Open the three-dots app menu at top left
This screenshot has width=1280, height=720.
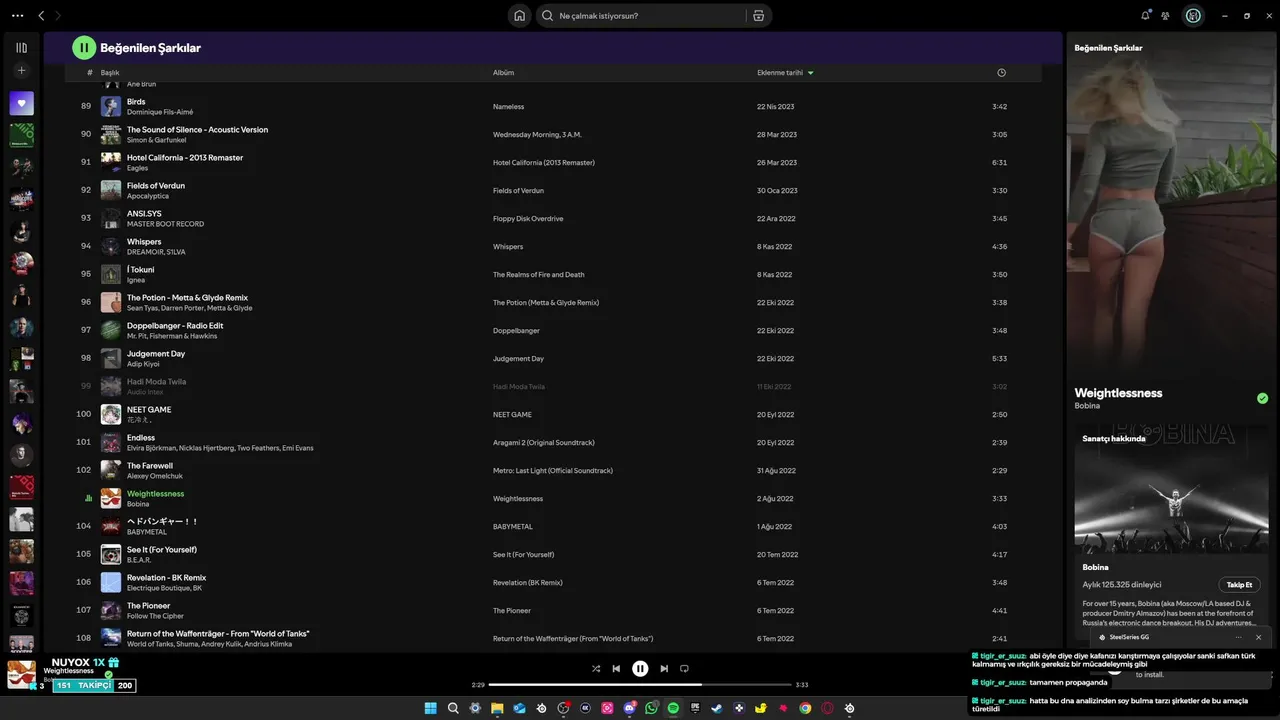point(17,16)
